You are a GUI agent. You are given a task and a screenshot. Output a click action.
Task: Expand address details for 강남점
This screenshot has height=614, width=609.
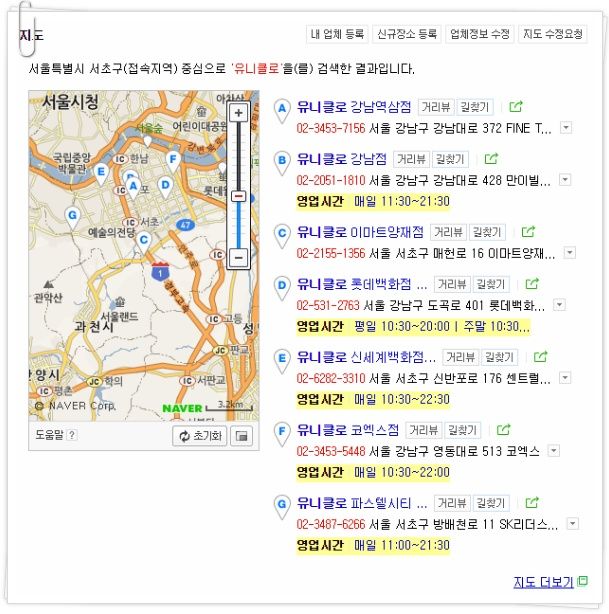click(x=565, y=180)
